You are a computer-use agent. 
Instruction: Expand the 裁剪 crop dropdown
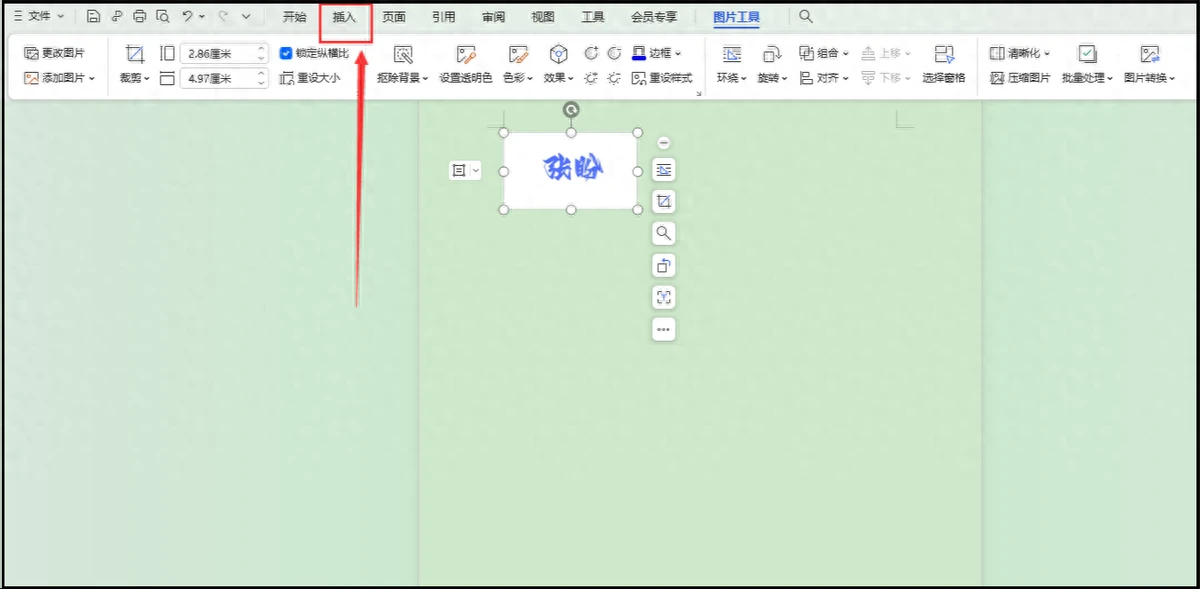(x=134, y=78)
